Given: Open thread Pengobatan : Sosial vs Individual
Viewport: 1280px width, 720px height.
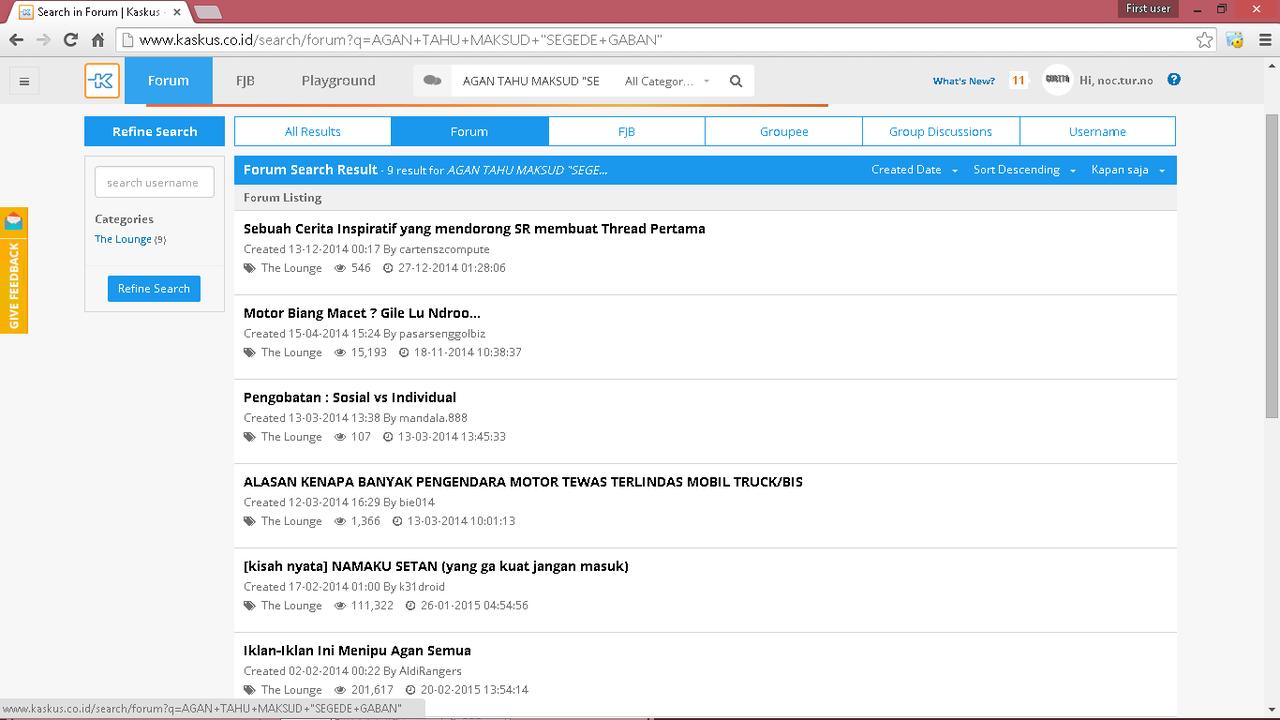Looking at the screenshot, I should [350, 397].
